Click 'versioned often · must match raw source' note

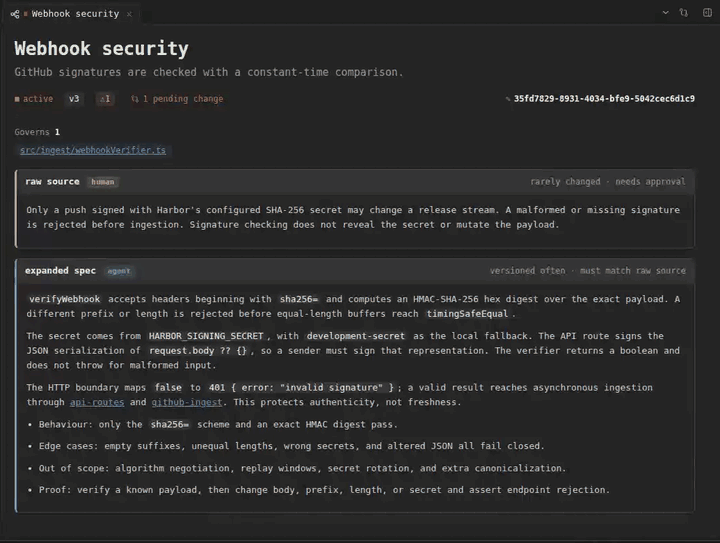pos(587,271)
